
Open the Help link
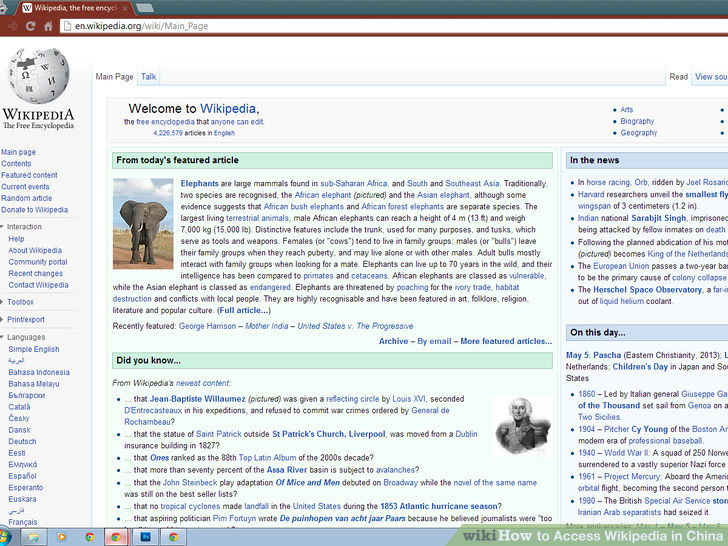pyautogui.click(x=16, y=239)
